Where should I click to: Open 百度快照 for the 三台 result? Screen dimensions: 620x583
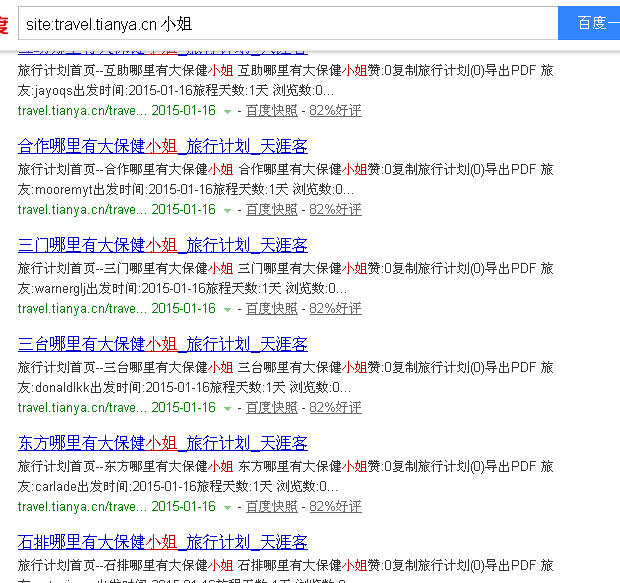(x=271, y=407)
